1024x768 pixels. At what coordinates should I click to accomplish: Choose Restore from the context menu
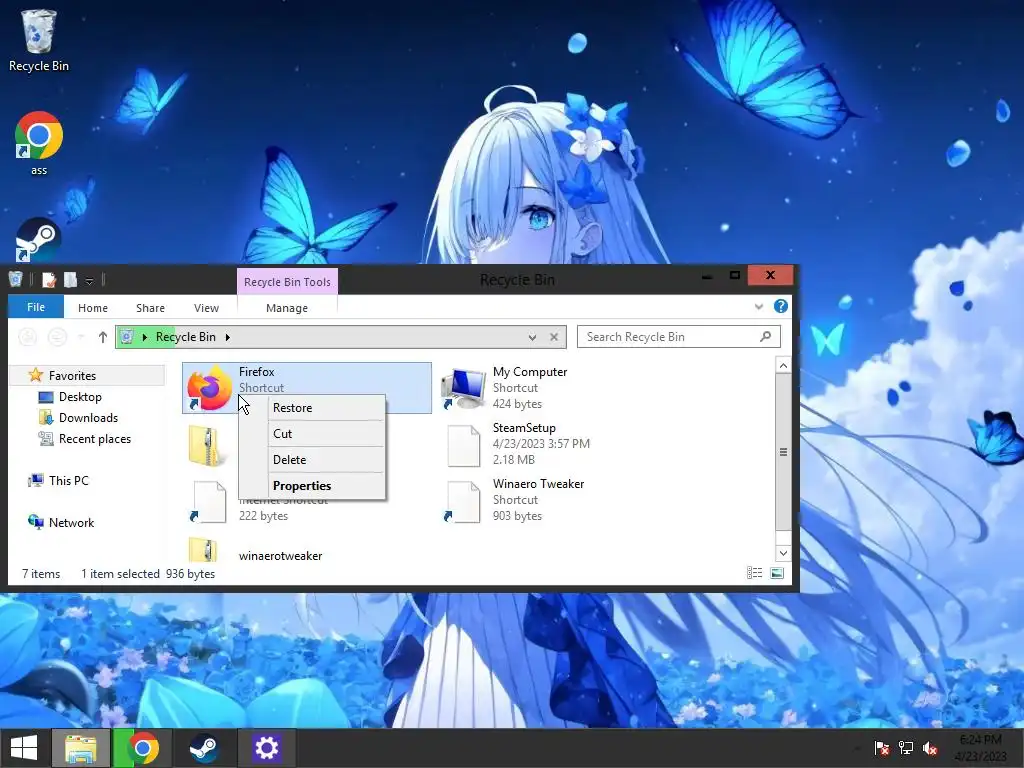pyautogui.click(x=312, y=408)
